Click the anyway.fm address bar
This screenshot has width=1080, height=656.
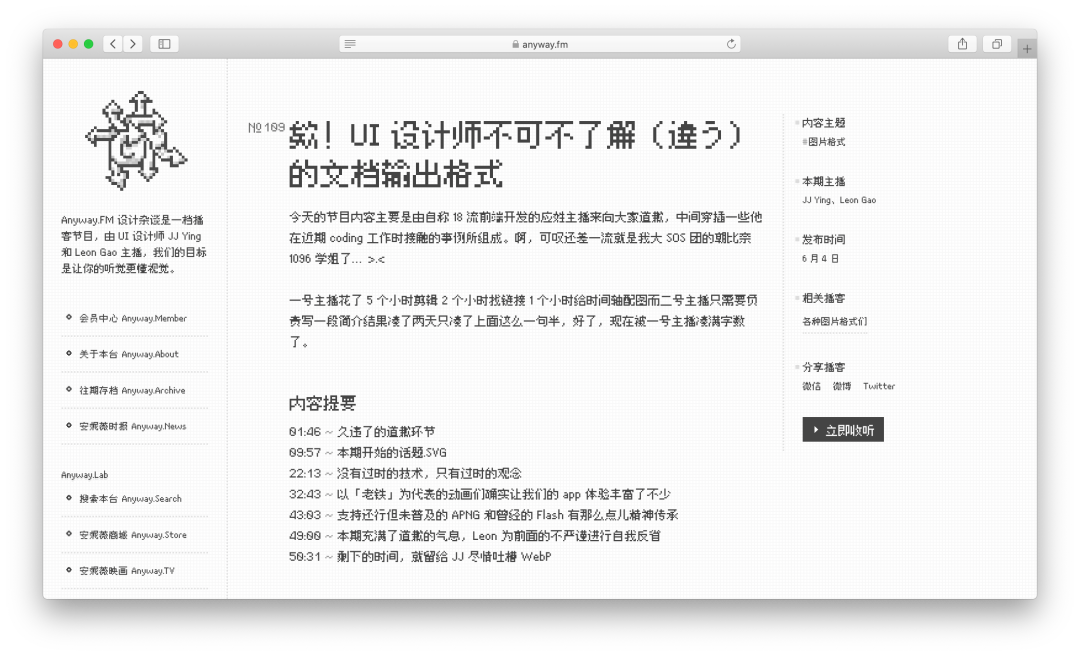(540, 44)
